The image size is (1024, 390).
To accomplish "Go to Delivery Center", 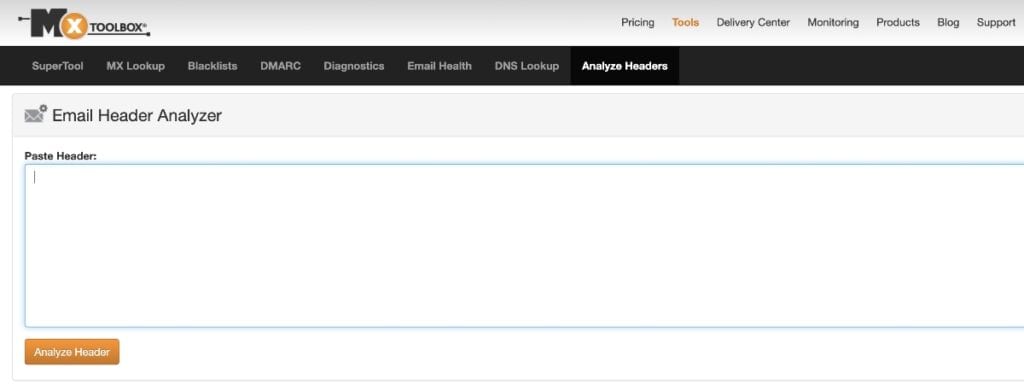I will [x=753, y=22].
